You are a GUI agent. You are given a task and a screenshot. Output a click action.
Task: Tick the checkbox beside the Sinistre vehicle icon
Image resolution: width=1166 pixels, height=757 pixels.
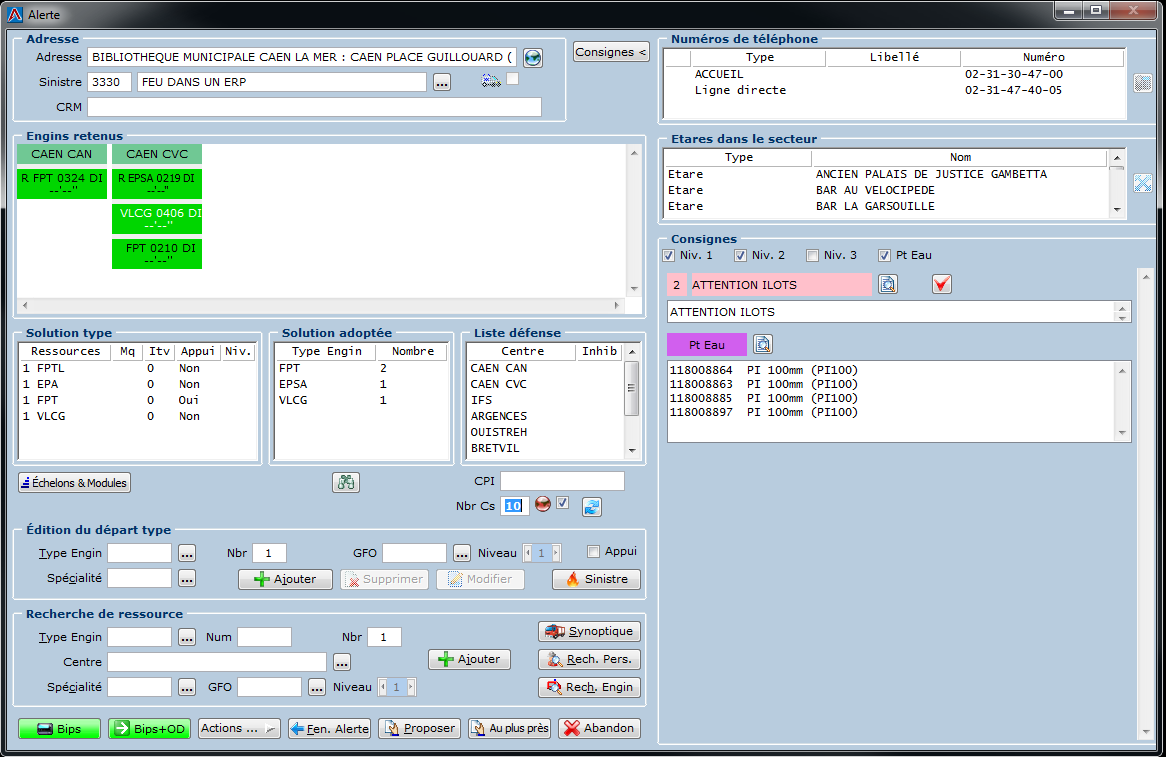coord(512,79)
